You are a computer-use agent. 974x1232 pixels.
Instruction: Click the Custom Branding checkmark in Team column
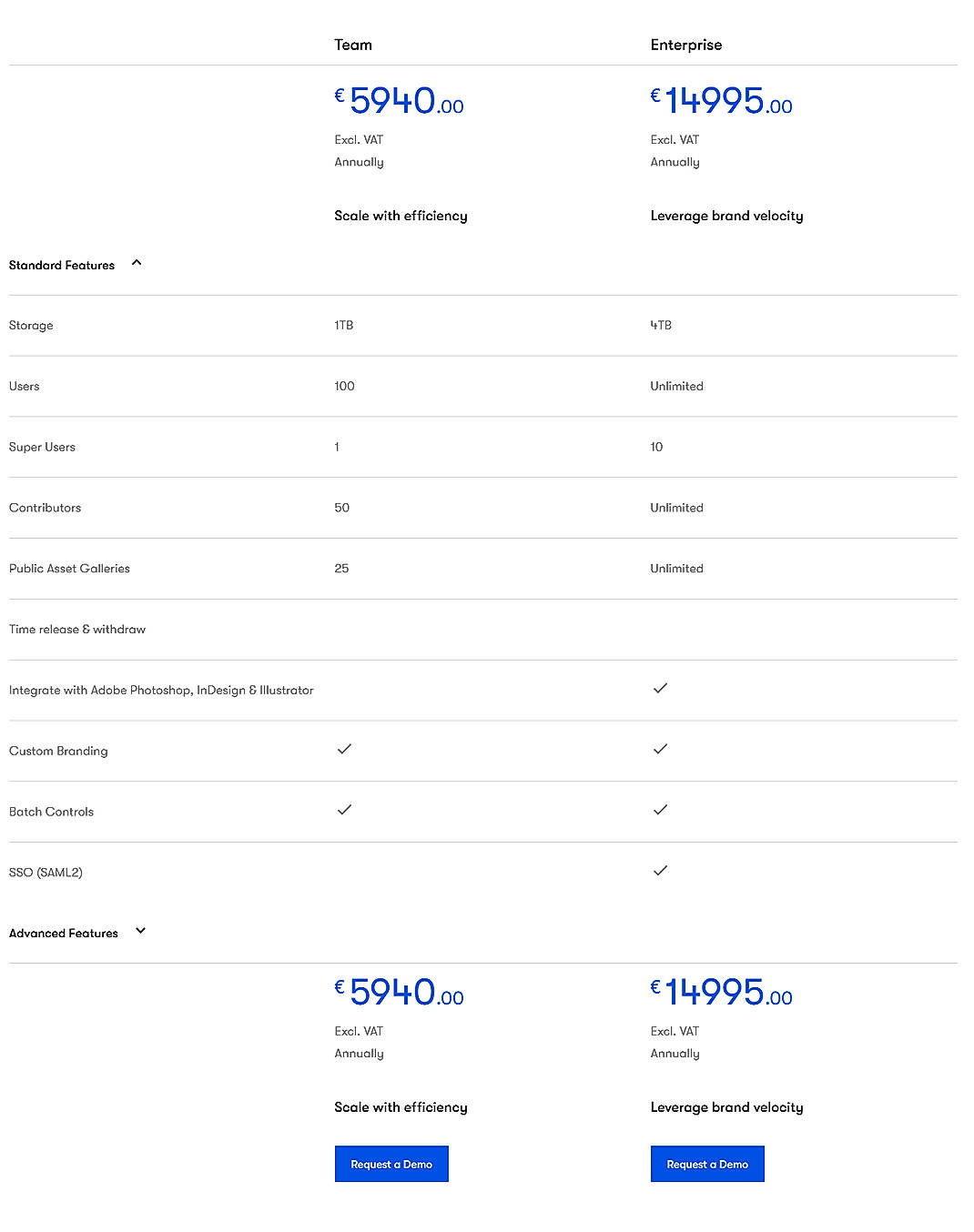[x=344, y=750]
